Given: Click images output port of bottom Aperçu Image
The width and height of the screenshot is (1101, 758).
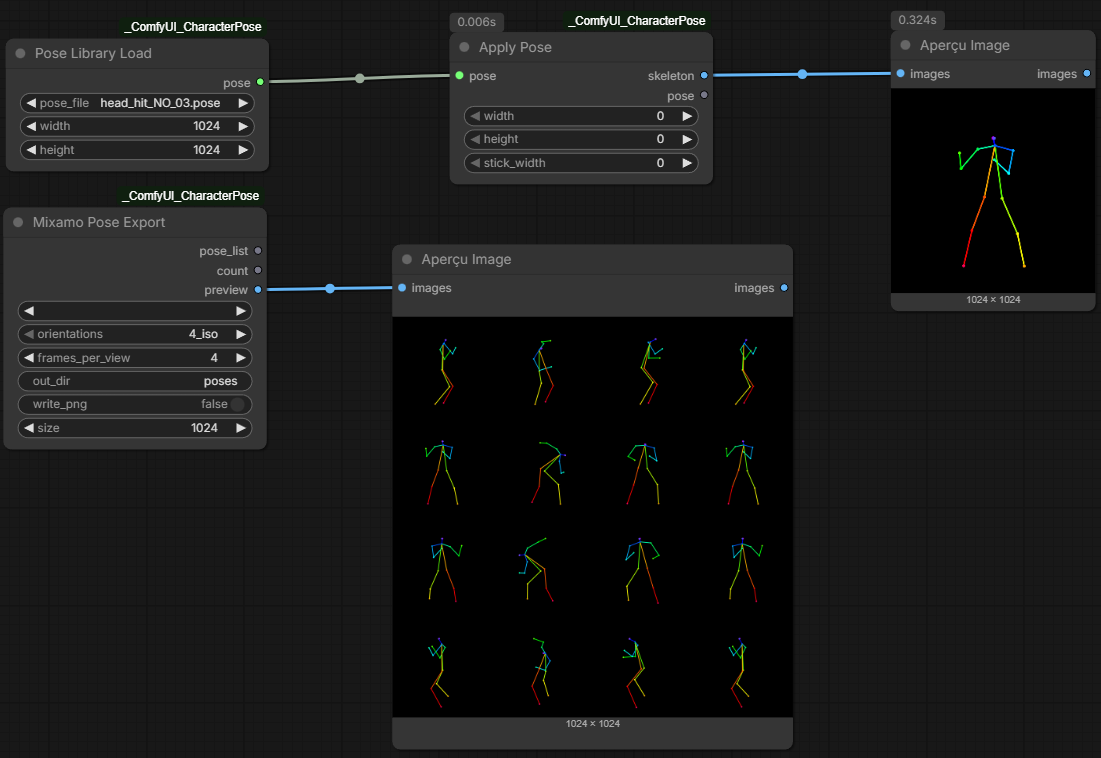Looking at the screenshot, I should coord(784,288).
